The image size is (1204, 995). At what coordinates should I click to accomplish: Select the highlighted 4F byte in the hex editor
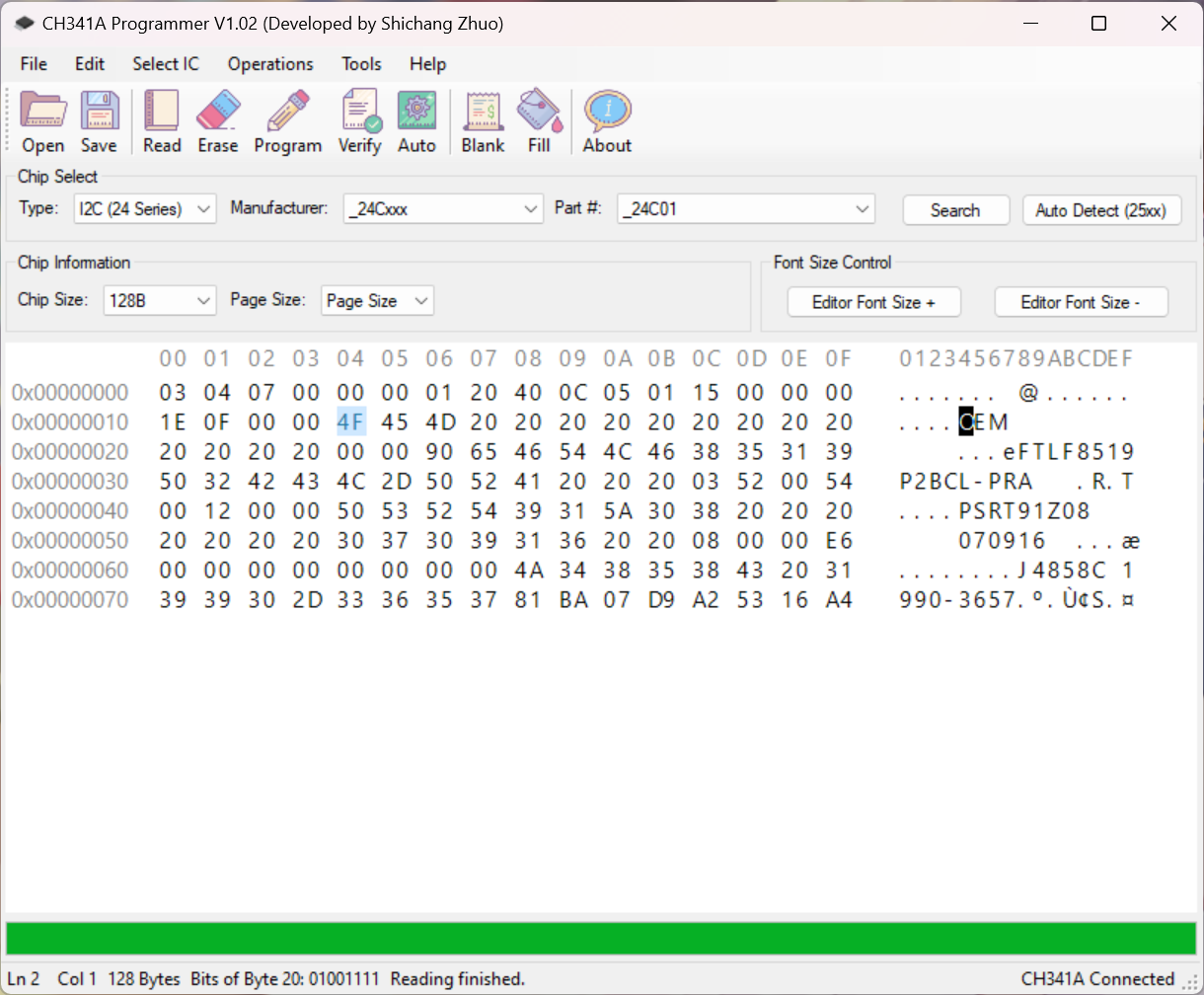(x=350, y=421)
